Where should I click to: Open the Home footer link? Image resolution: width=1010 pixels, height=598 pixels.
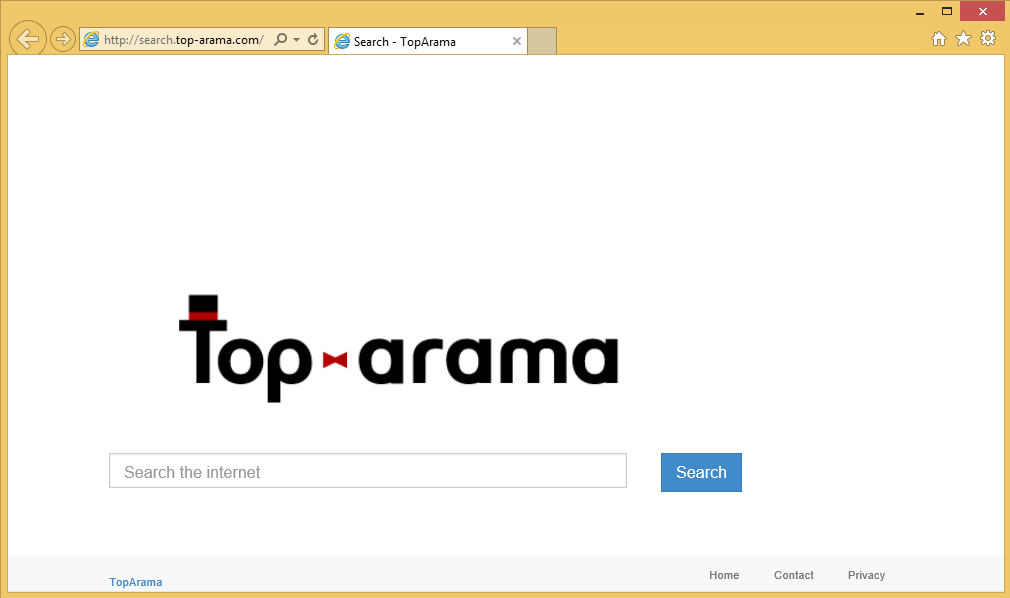click(x=724, y=575)
